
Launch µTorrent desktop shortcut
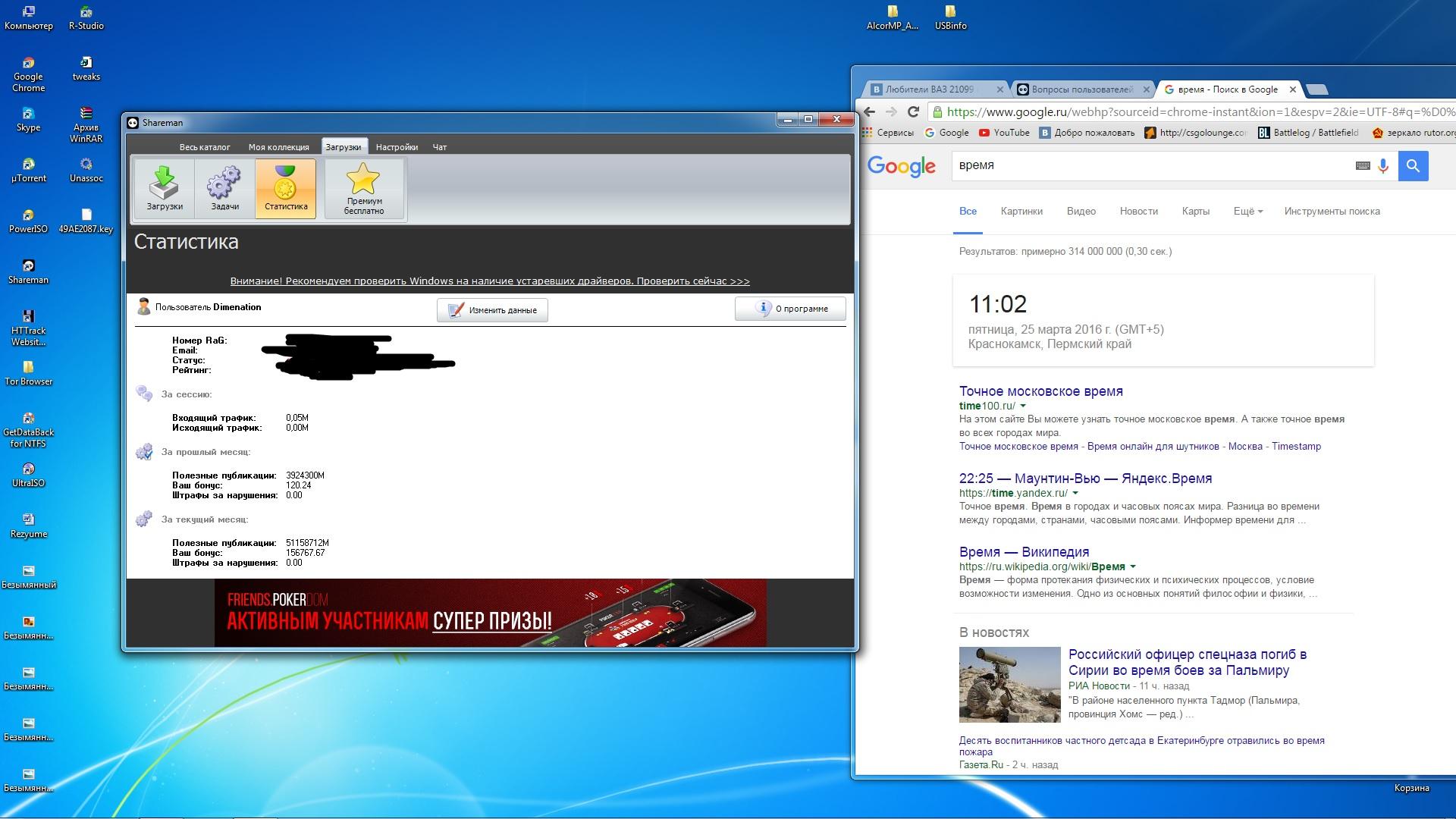28,171
